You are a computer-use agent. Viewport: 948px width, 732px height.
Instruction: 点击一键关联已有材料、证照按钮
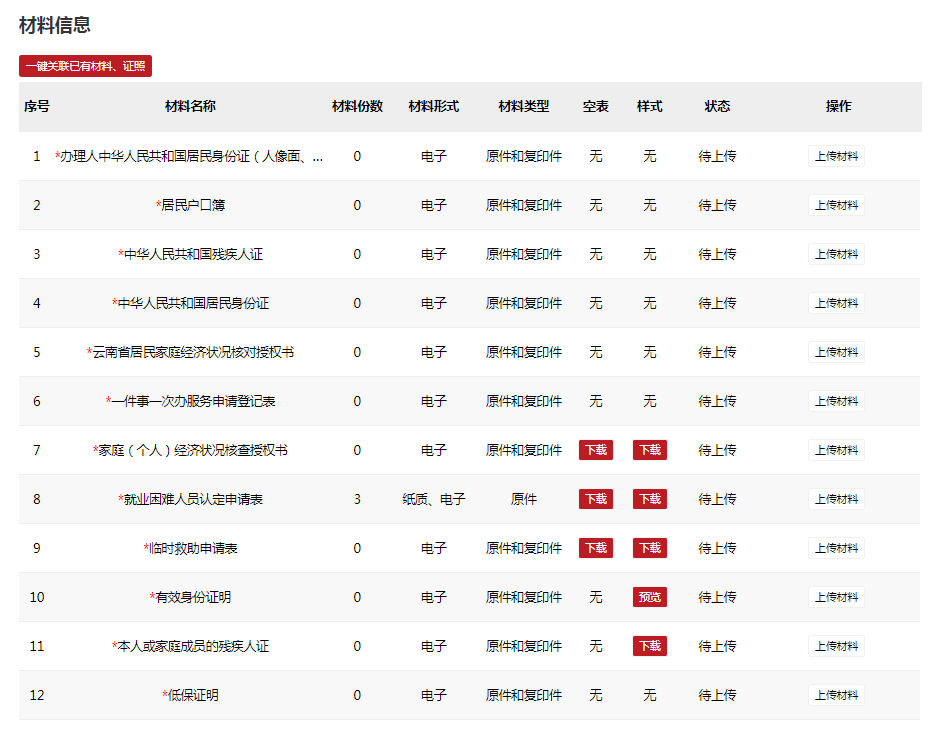[x=84, y=66]
